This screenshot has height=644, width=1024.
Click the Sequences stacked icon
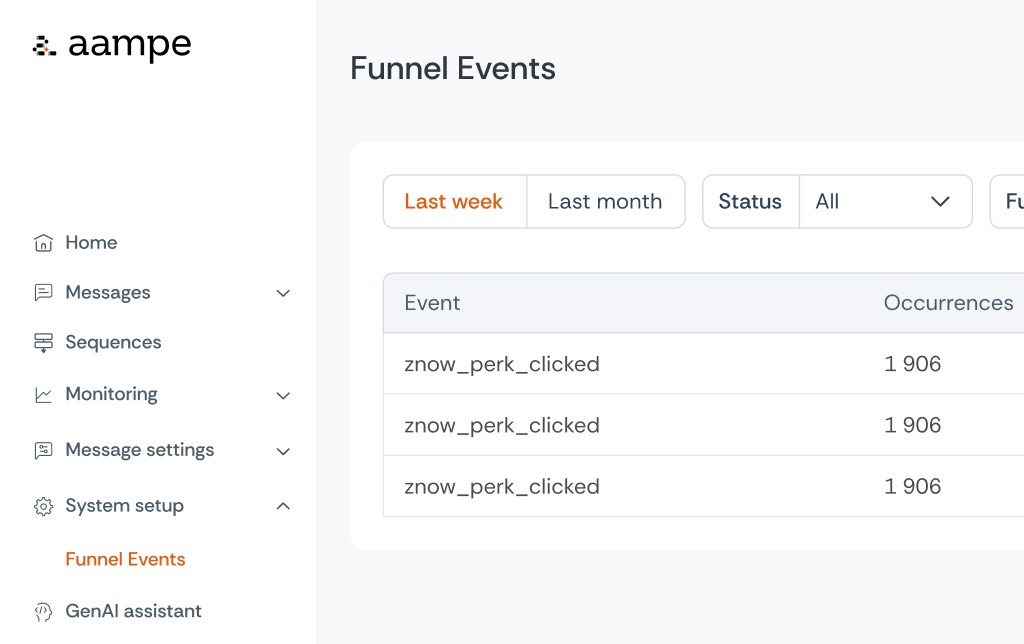point(43,343)
